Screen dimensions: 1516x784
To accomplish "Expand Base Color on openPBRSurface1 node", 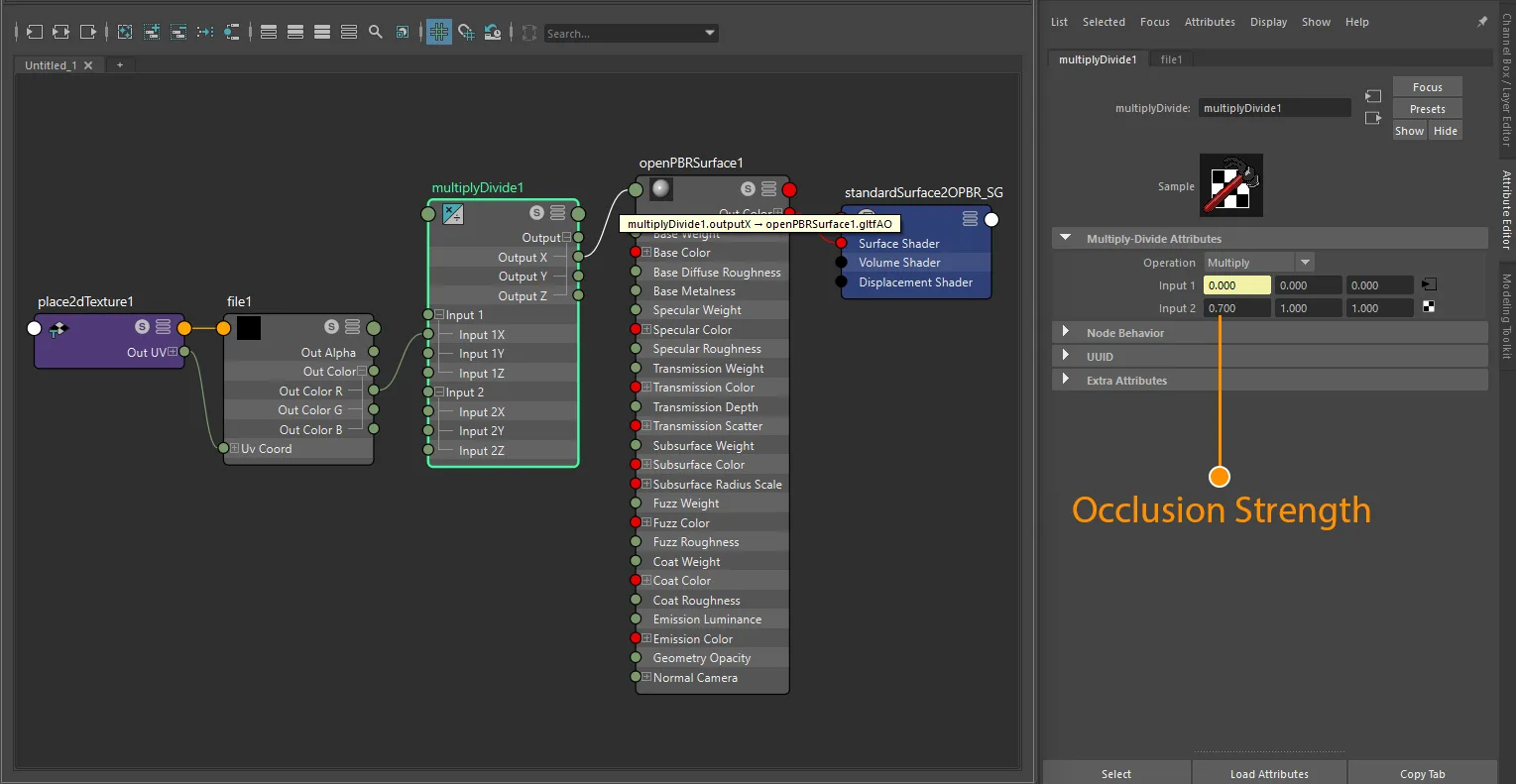I will (x=647, y=253).
